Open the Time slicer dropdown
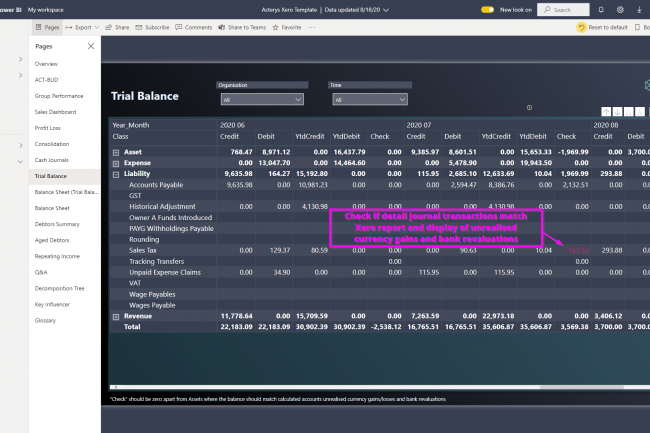The width and height of the screenshot is (650, 433). point(370,99)
